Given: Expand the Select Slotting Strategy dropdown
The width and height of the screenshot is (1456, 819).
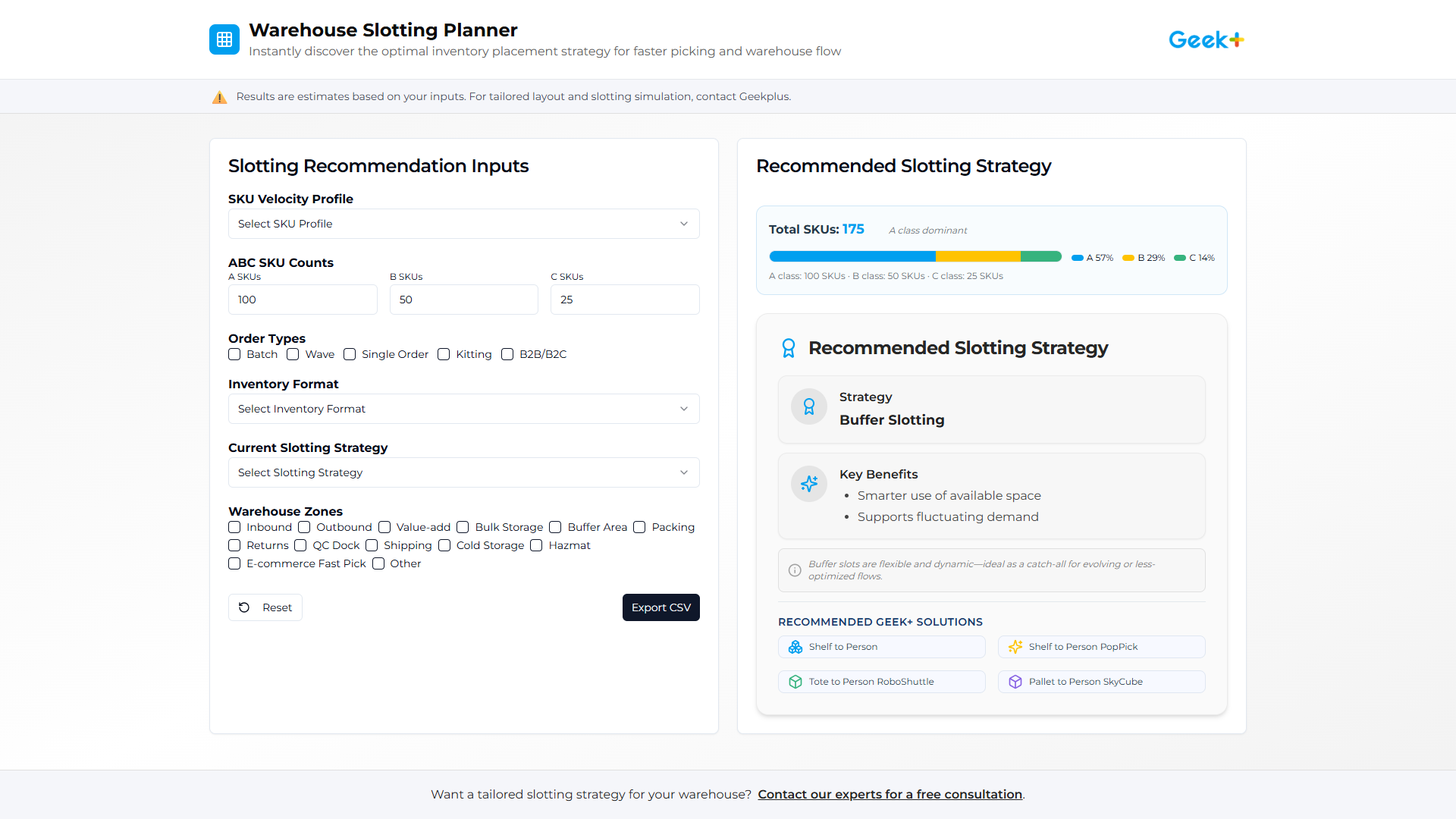Looking at the screenshot, I should pyautogui.click(x=463, y=472).
